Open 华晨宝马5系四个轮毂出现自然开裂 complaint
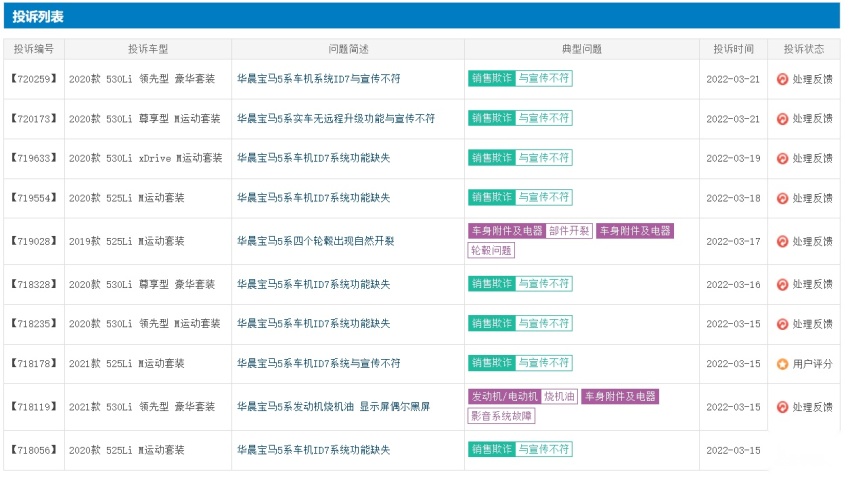Screen dimensions: 852x478 tap(315, 241)
